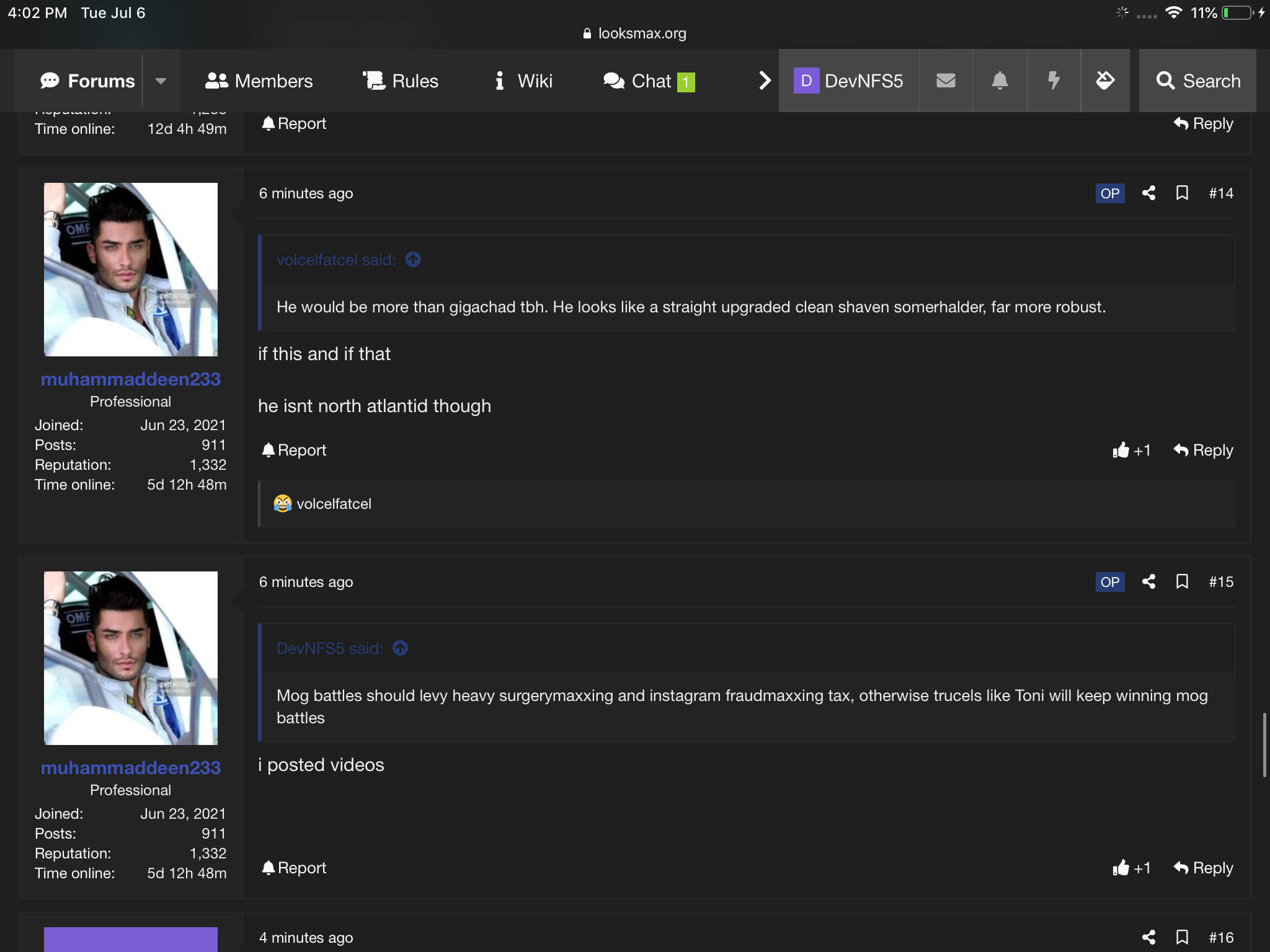Screen dimensions: 1270x952
Task: Report post #14
Action: coord(294,450)
